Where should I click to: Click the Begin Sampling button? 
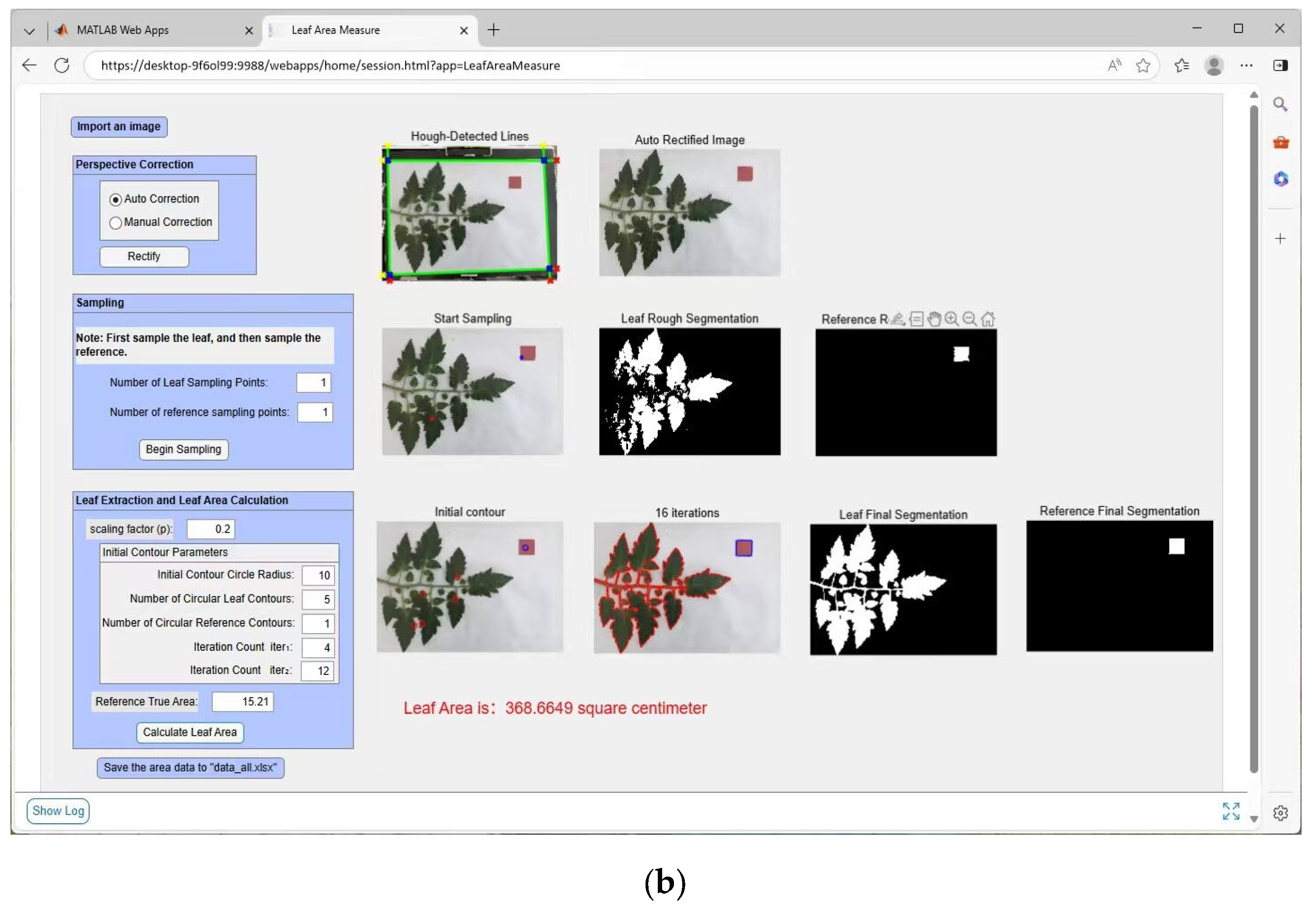(184, 450)
